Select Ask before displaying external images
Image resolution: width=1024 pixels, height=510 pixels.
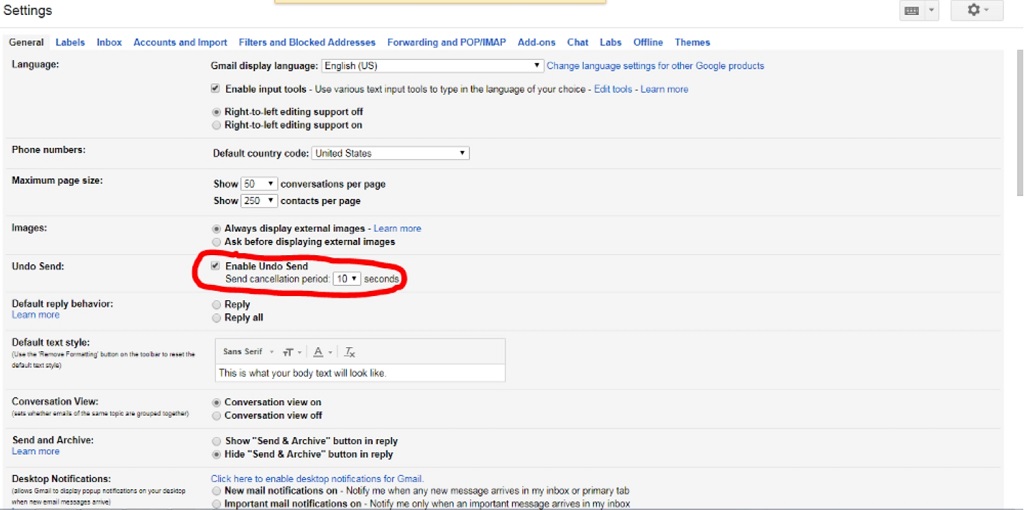(217, 242)
